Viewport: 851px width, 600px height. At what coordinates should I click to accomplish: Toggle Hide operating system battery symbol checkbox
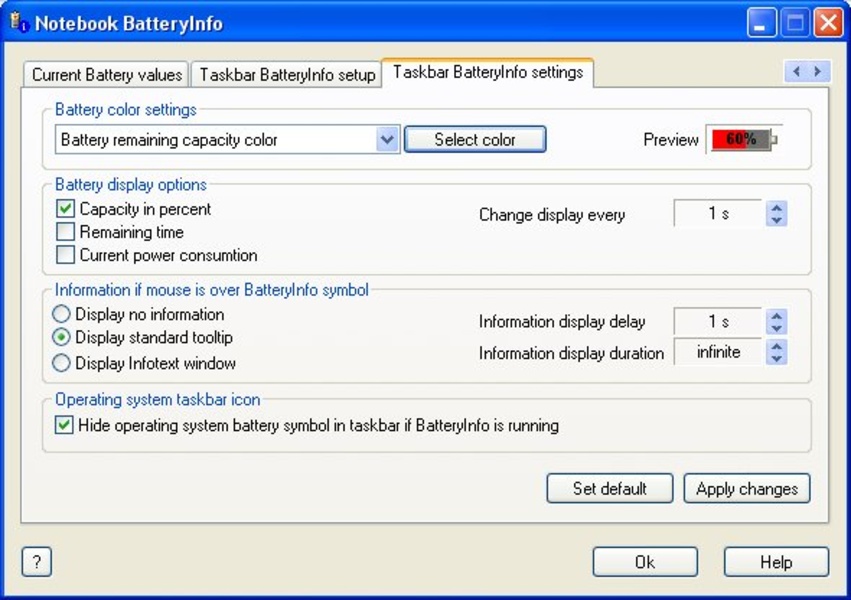click(x=64, y=425)
